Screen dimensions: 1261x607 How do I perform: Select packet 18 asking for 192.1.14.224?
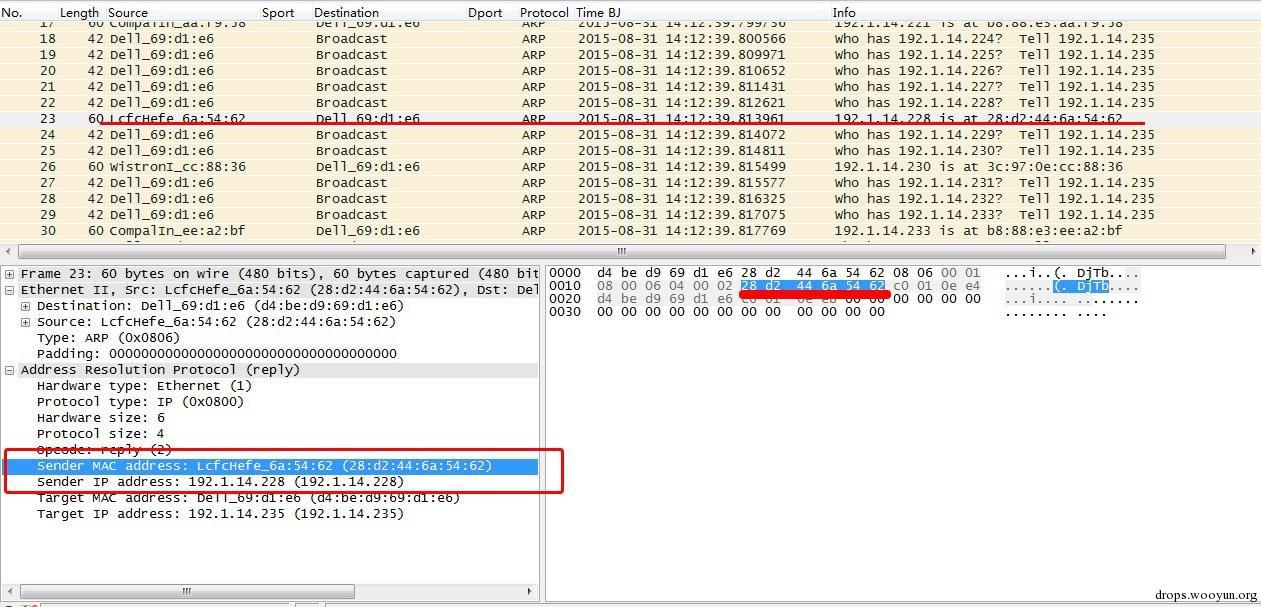pos(630,39)
